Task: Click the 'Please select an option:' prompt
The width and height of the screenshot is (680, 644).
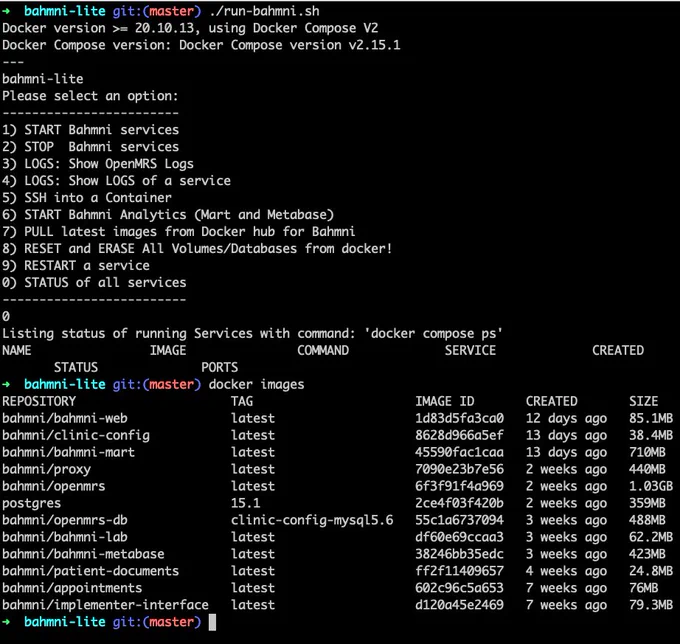Action: 90,96
